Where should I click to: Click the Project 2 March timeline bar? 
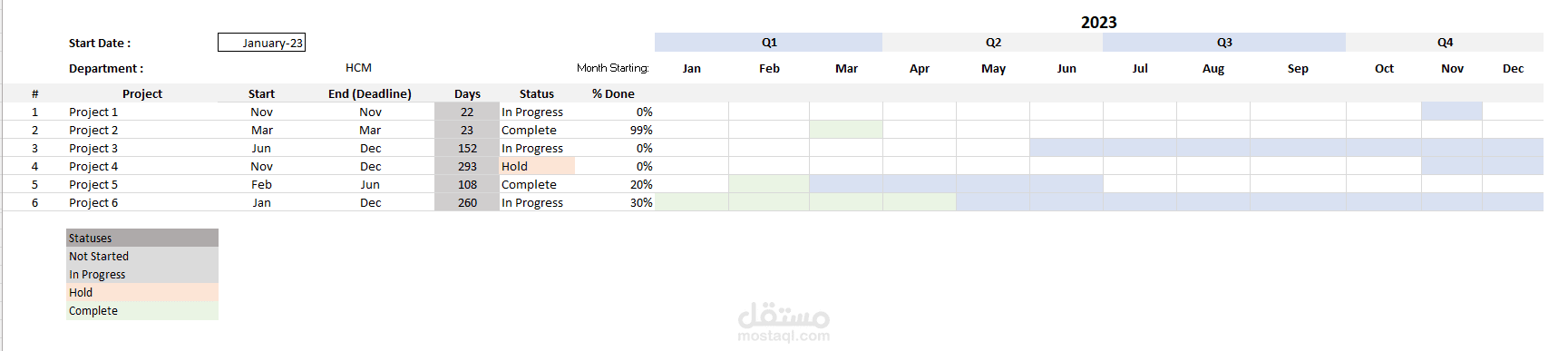coord(846,130)
